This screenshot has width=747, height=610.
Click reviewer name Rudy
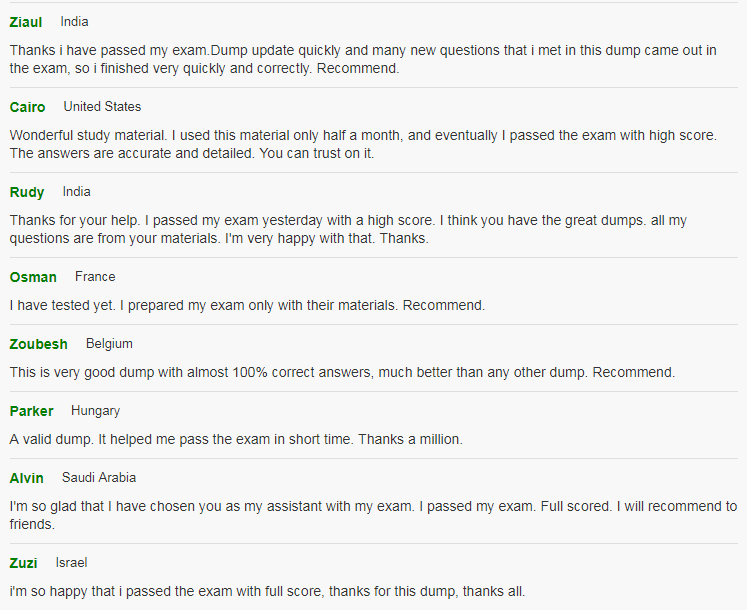[27, 192]
